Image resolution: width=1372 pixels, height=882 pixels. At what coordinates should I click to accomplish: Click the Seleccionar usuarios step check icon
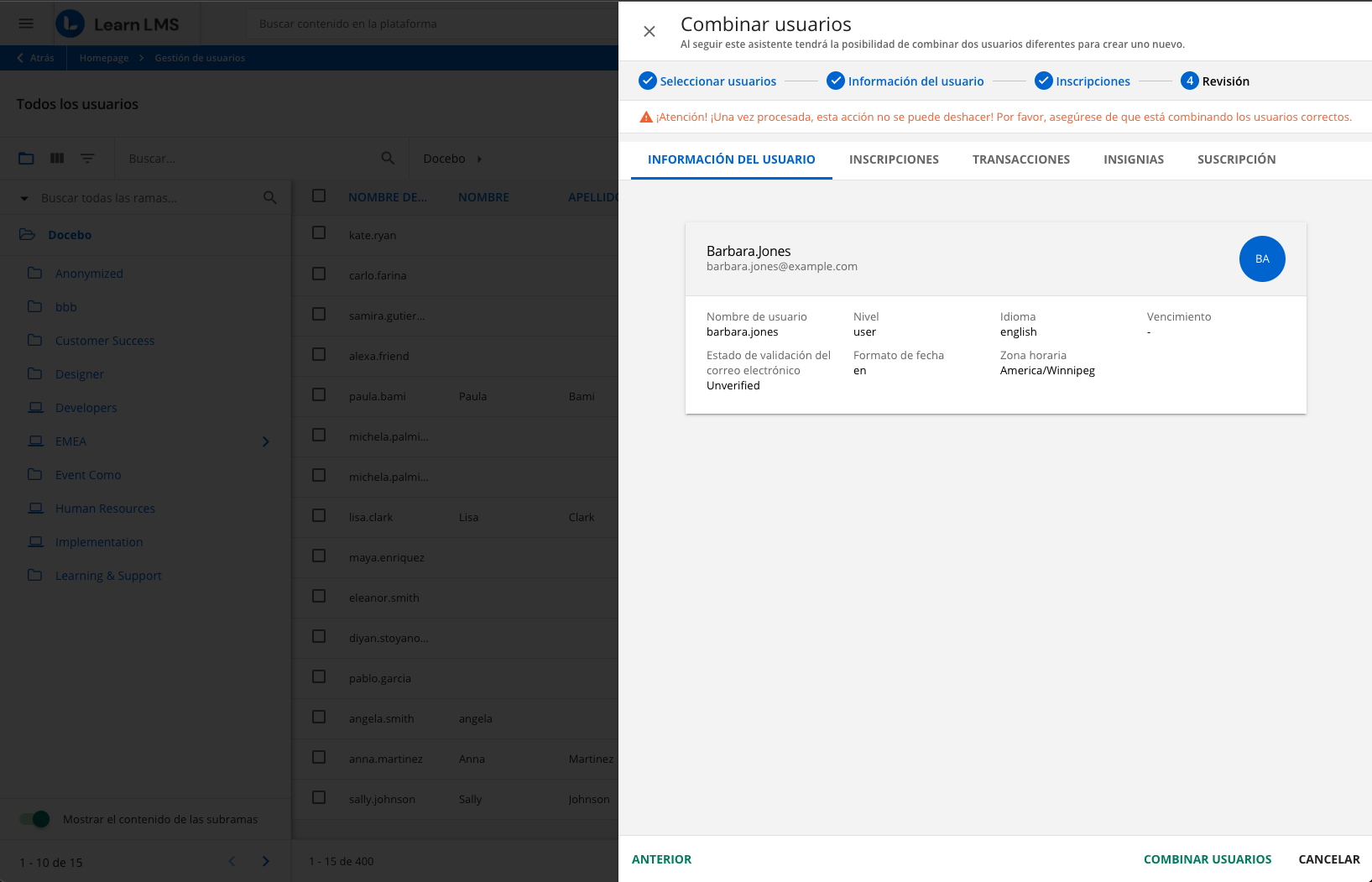point(648,81)
